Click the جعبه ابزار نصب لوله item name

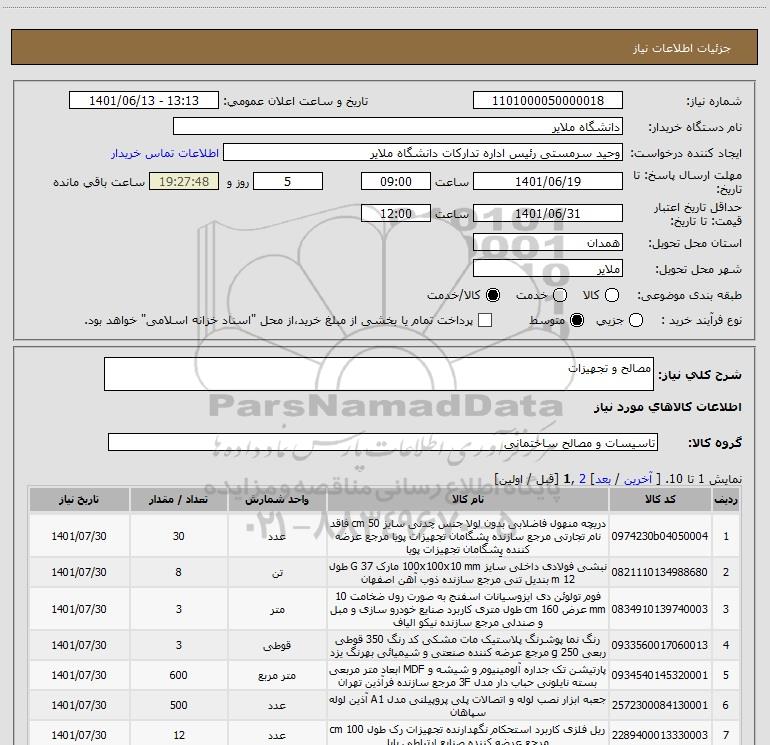(468, 706)
